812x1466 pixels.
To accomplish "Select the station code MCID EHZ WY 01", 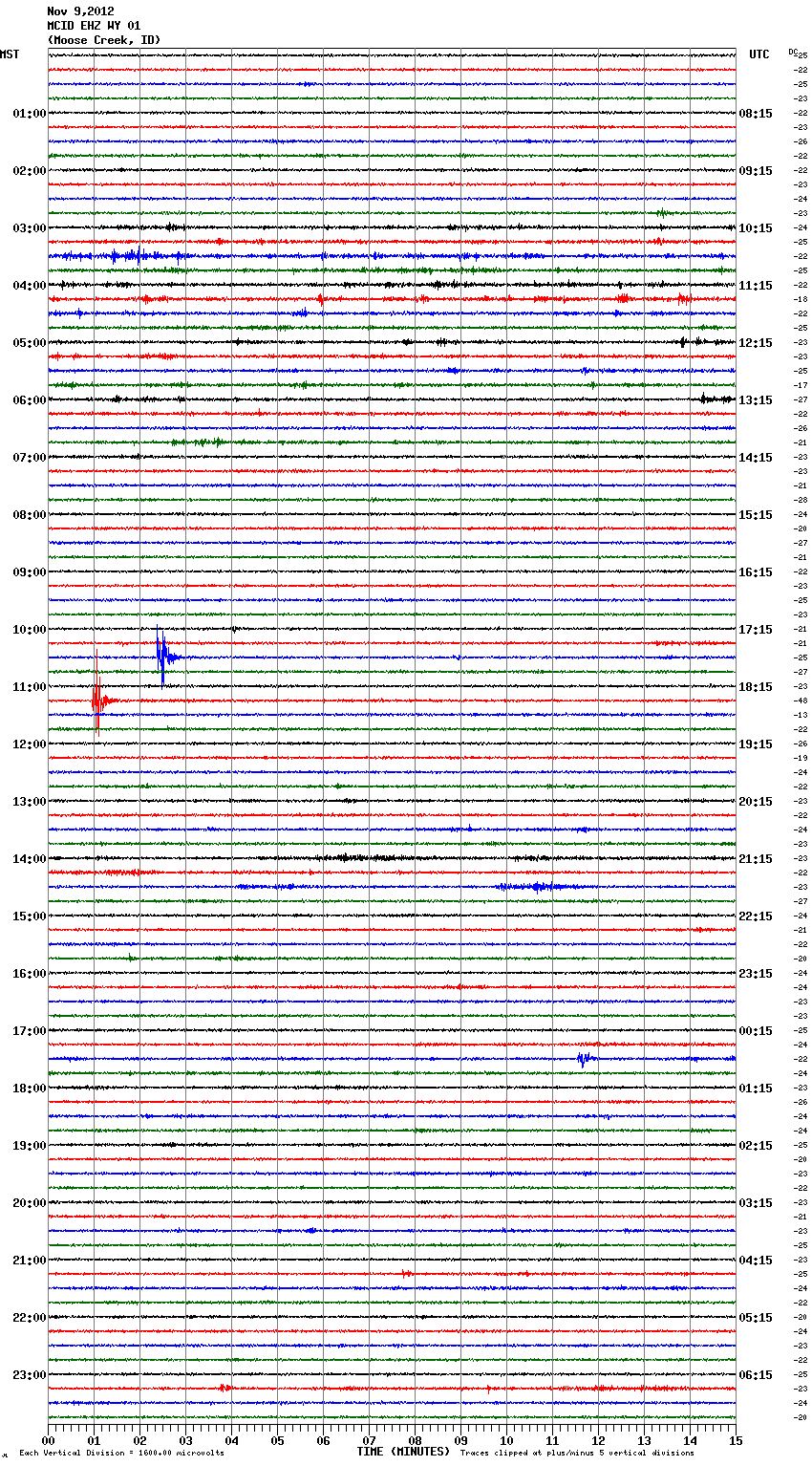I will (94, 26).
